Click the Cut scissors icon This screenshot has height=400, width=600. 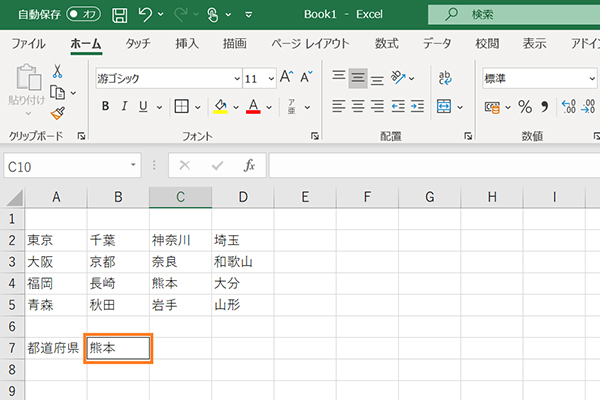57,72
